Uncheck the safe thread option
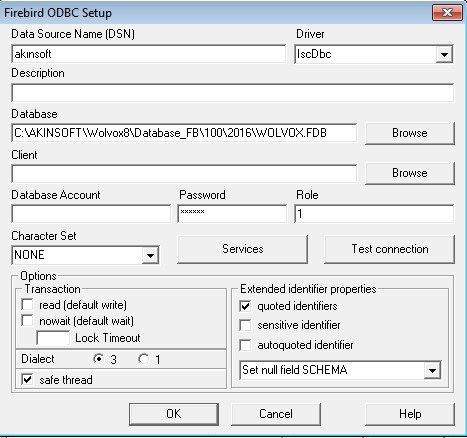This screenshot has width=467, height=438. tap(27, 379)
